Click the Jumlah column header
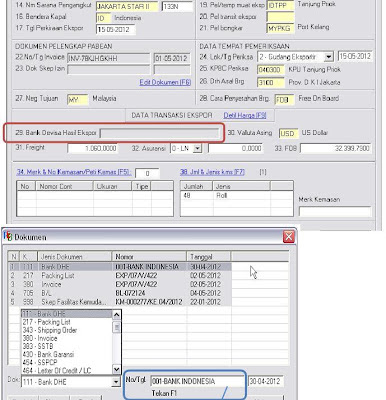Image resolution: width=386 pixels, height=400 pixels. tap(196, 186)
